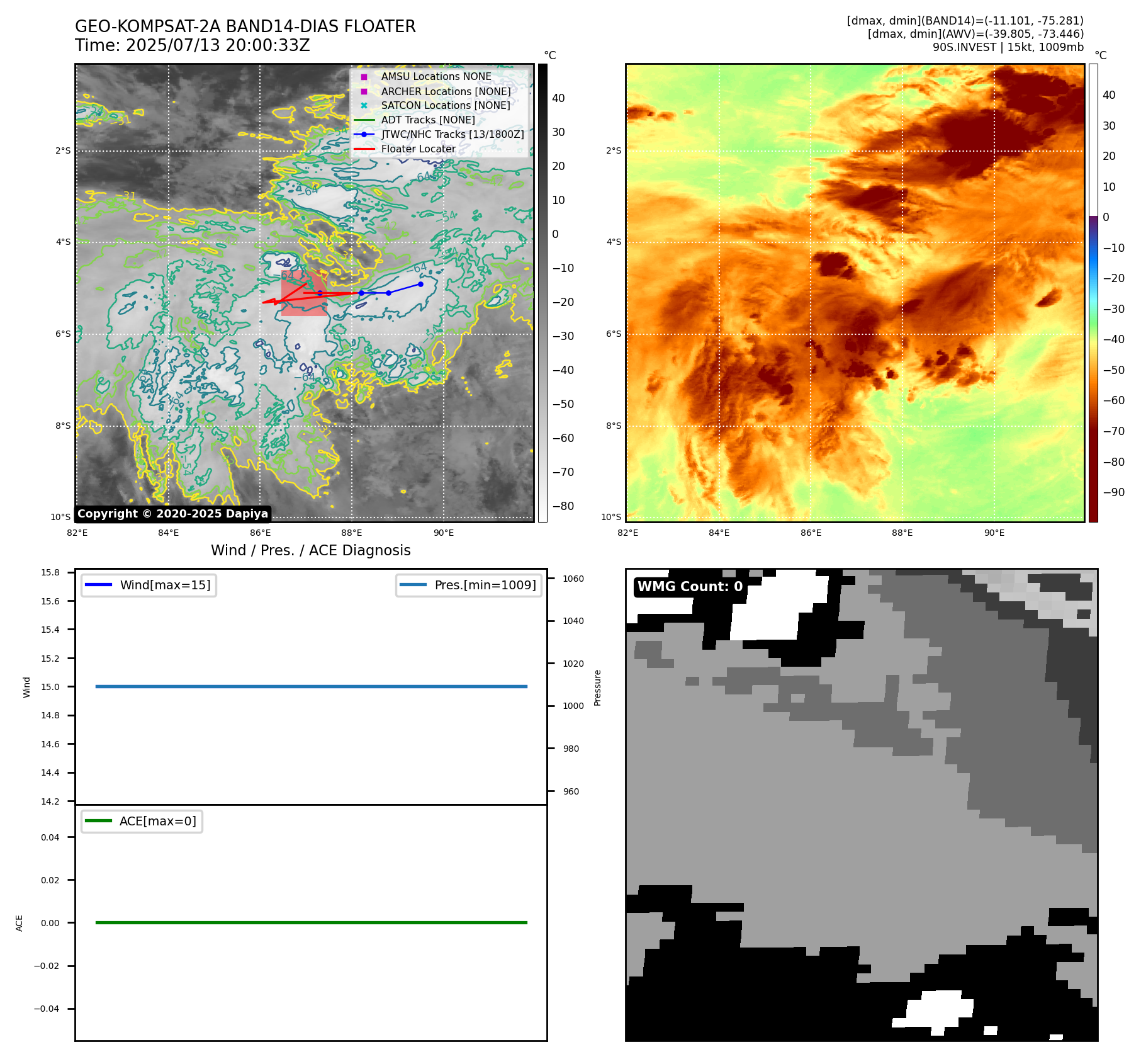The width and height of the screenshot is (1141, 1064).
Task: Click the 0.04 ACE axis tick
Action: coord(50,837)
